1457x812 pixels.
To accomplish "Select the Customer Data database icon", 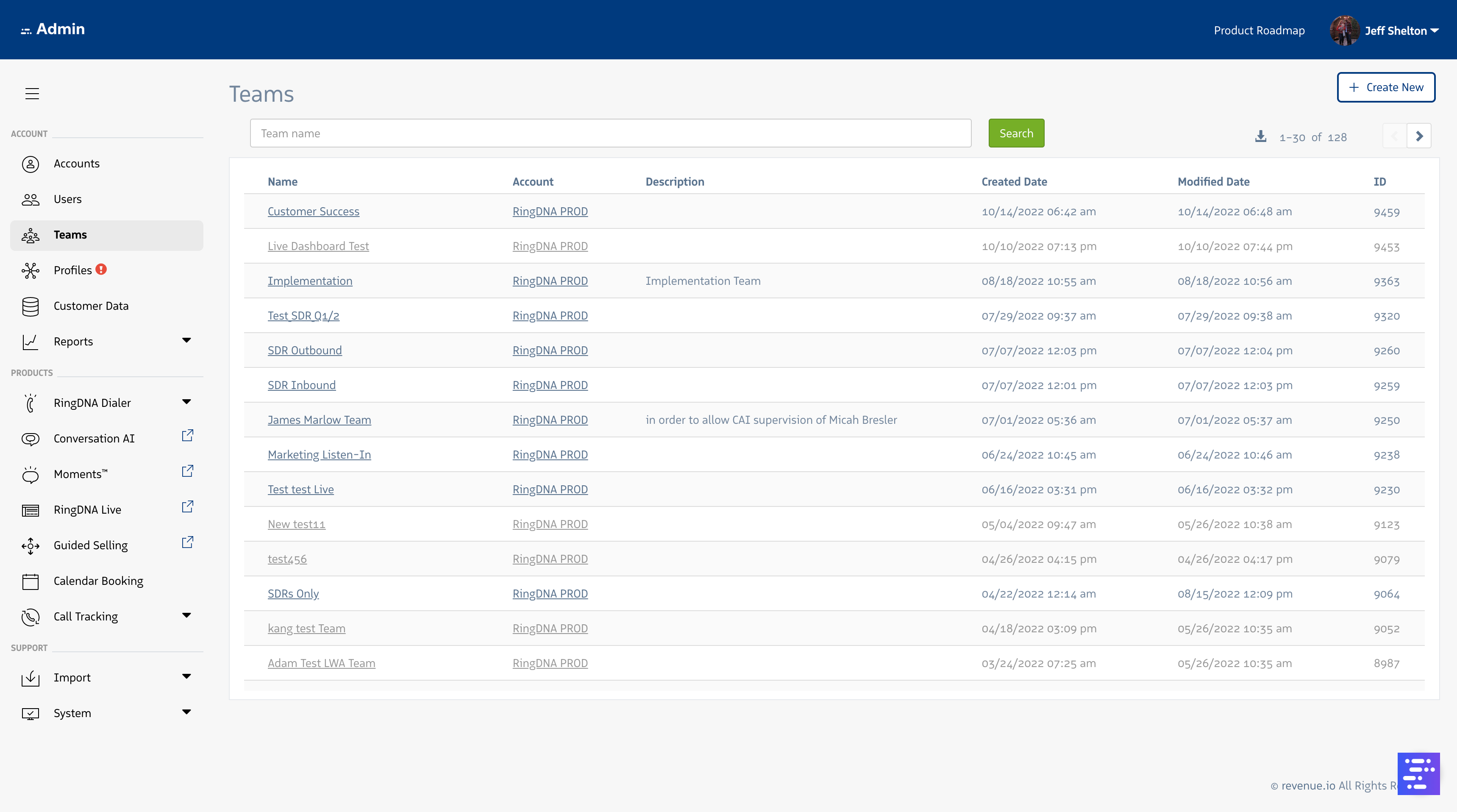I will [31, 306].
